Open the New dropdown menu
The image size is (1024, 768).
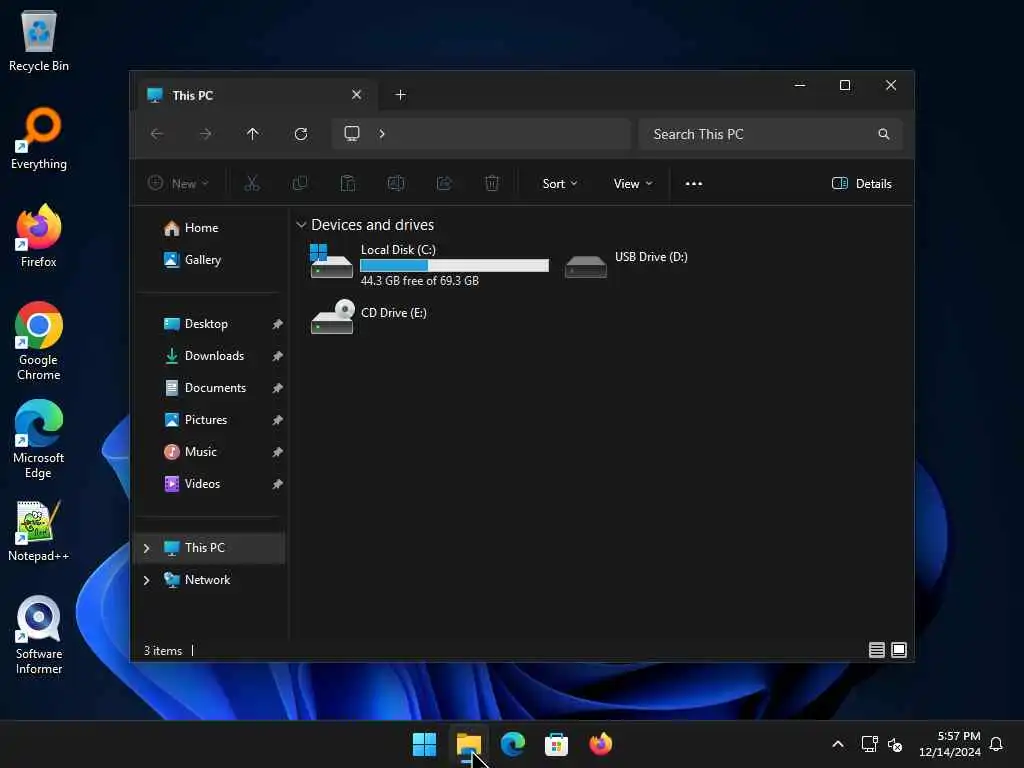pyautogui.click(x=178, y=184)
